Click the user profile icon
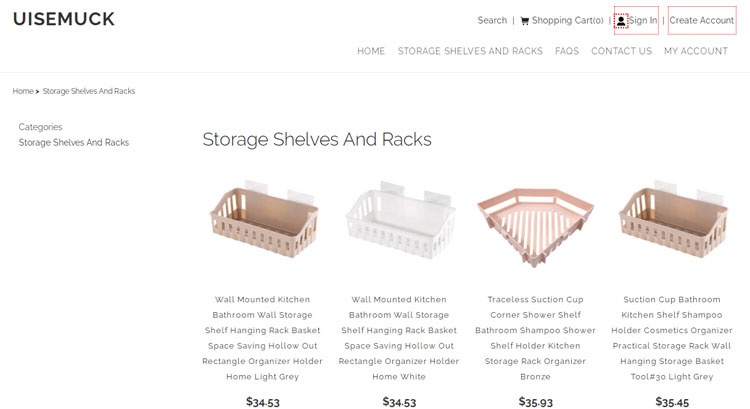This screenshot has height=409, width=750. (621, 21)
